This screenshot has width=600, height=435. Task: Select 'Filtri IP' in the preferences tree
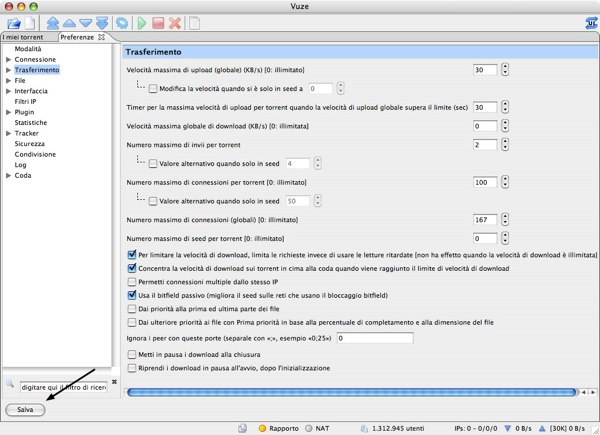[x=25, y=101]
